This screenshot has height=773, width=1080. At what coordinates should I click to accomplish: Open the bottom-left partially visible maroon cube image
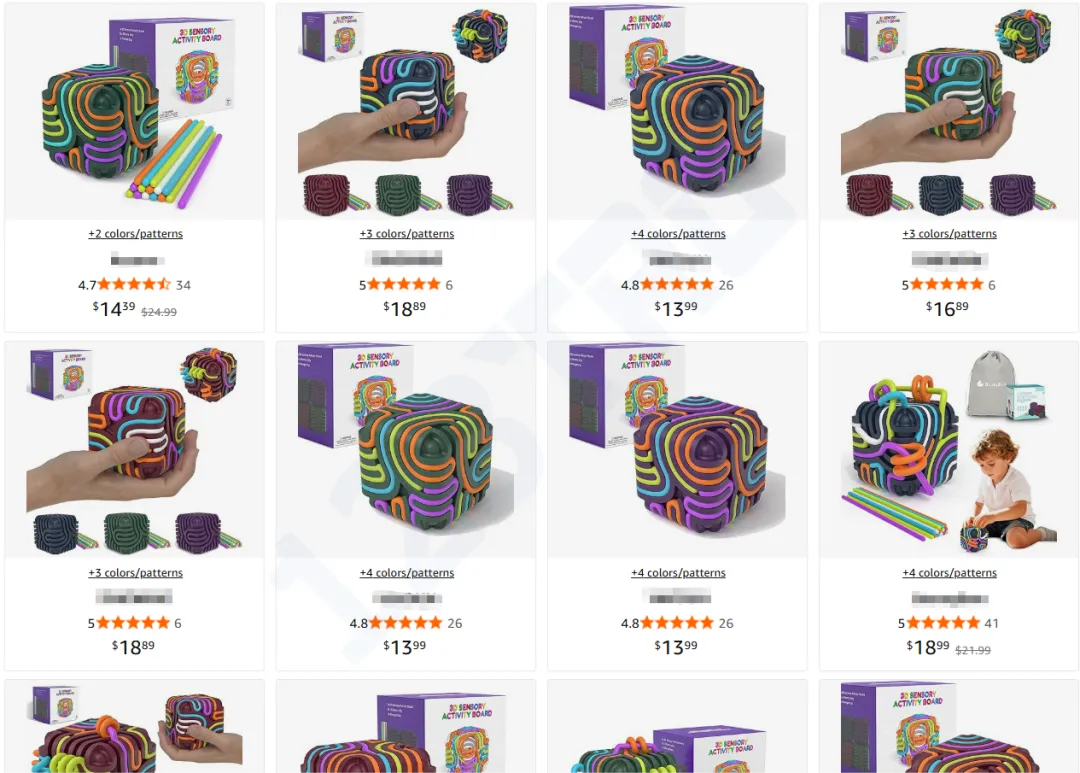pos(134,727)
